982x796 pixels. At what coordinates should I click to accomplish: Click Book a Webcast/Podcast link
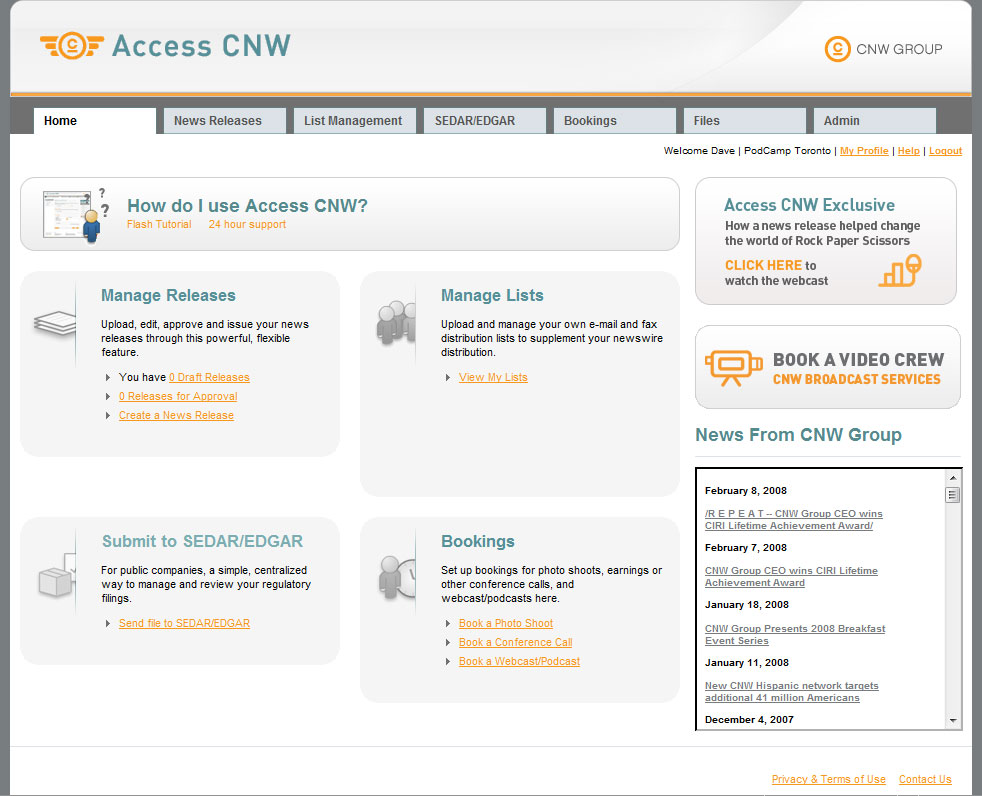point(519,661)
